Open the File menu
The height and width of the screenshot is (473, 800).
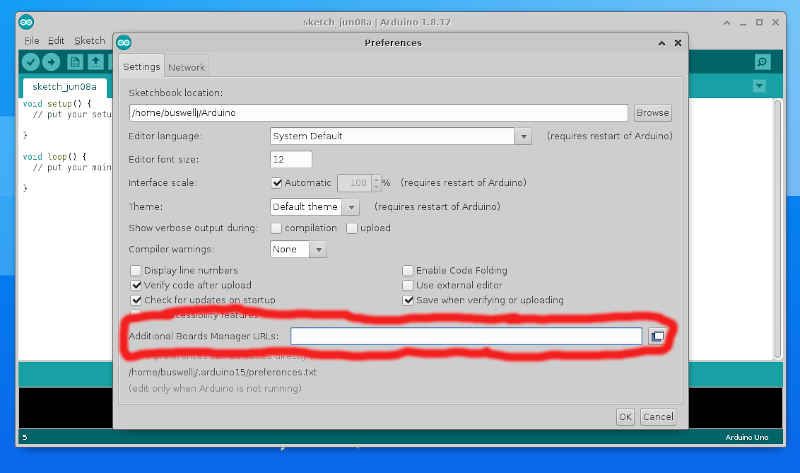(x=32, y=41)
